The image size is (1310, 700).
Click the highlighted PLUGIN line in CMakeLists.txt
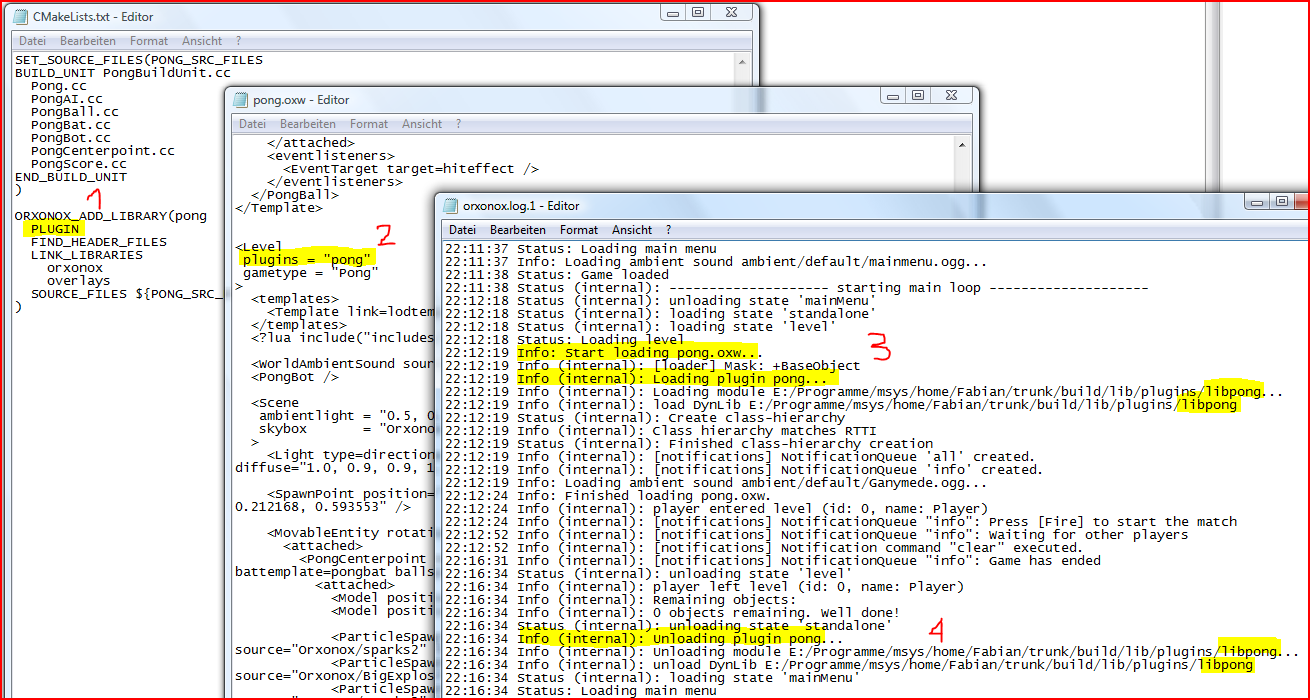(54, 229)
